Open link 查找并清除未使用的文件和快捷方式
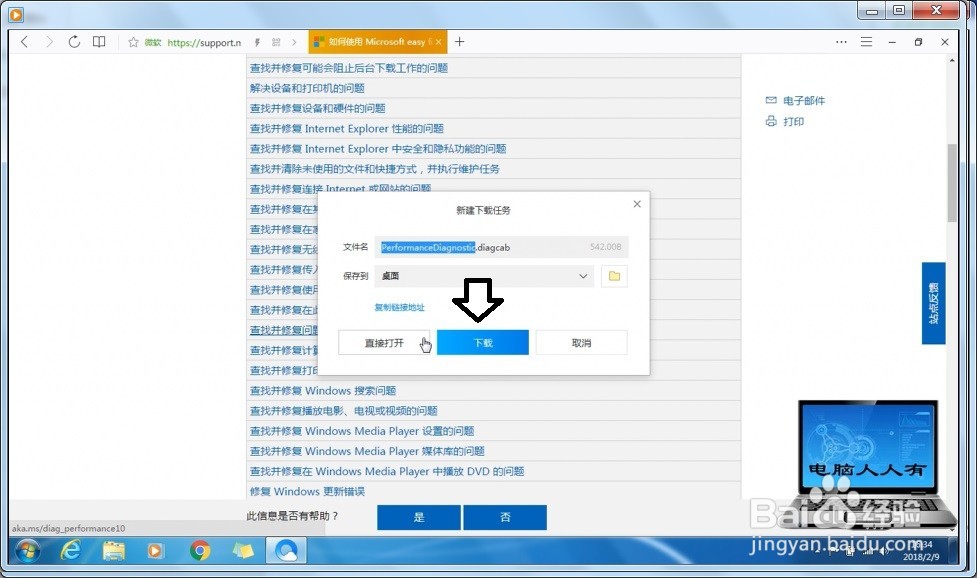The image size is (977, 578). tap(374, 169)
